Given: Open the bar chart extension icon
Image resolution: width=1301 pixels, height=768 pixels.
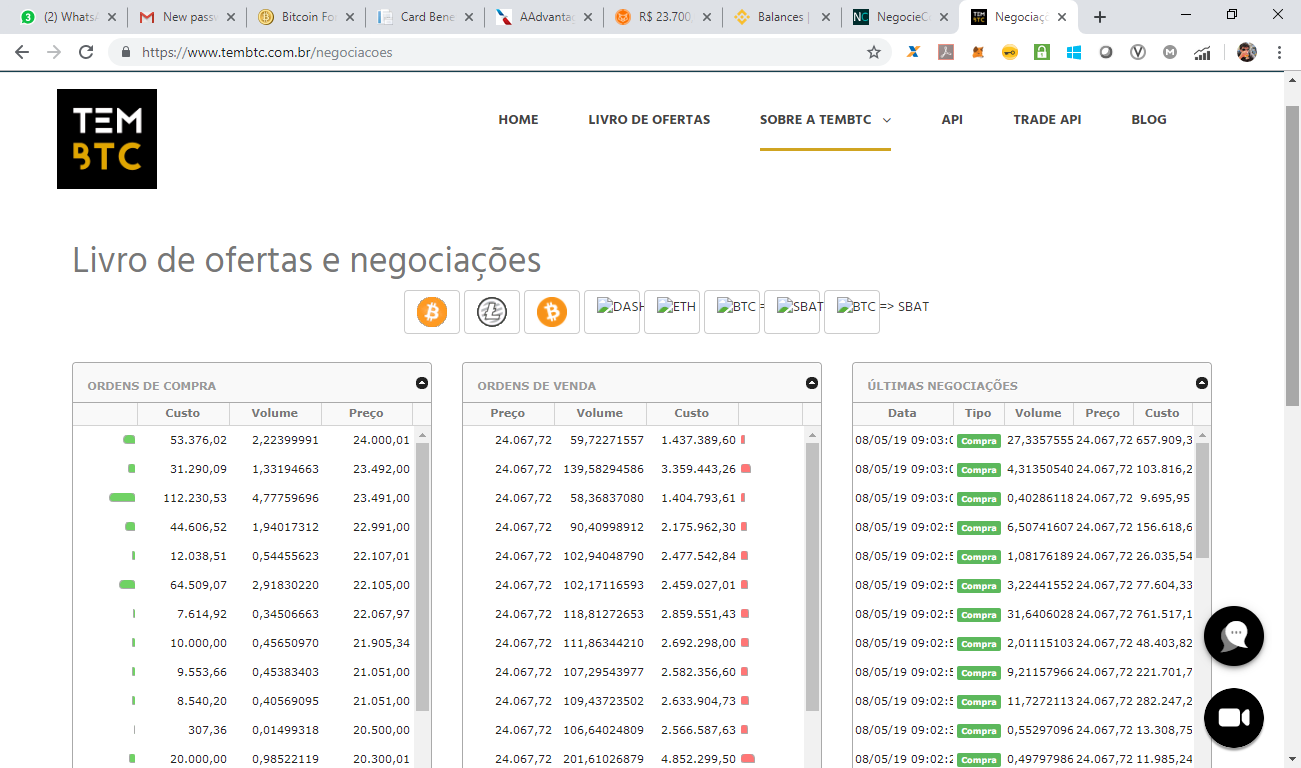Looking at the screenshot, I should pyautogui.click(x=1202, y=52).
